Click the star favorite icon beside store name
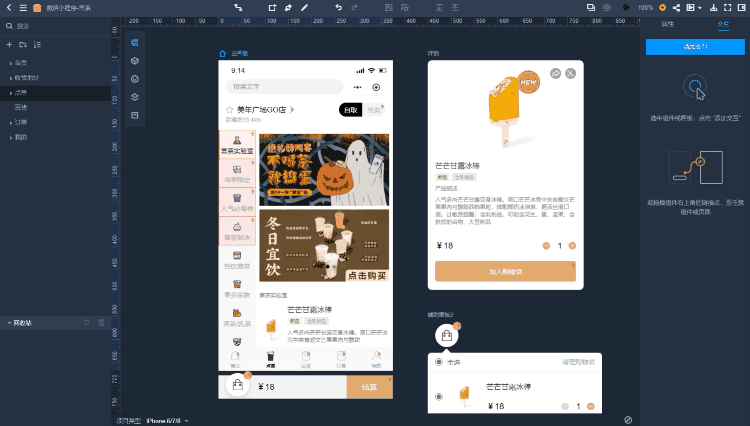750x426 pixels. point(229,110)
